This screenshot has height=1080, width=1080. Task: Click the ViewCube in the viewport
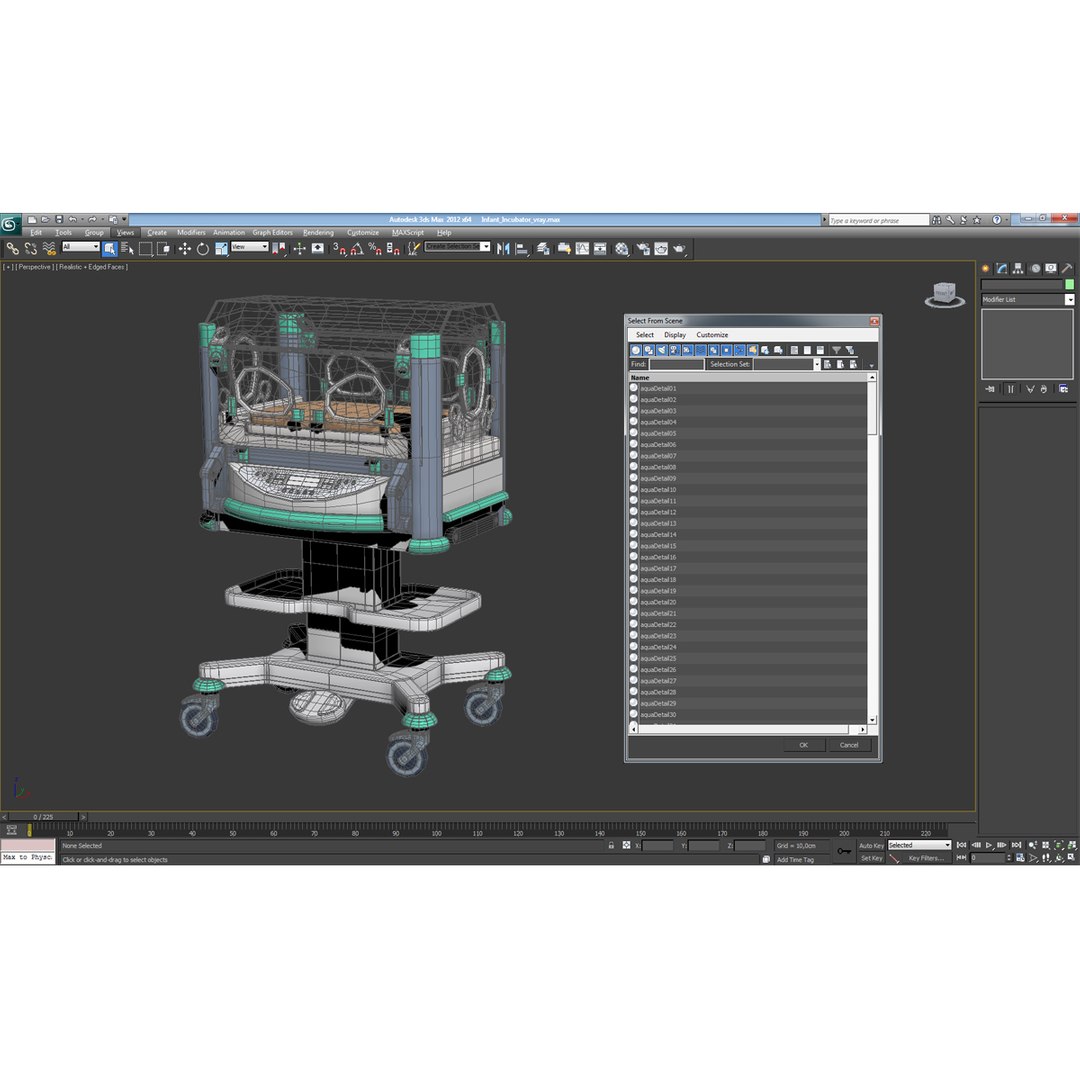[944, 294]
